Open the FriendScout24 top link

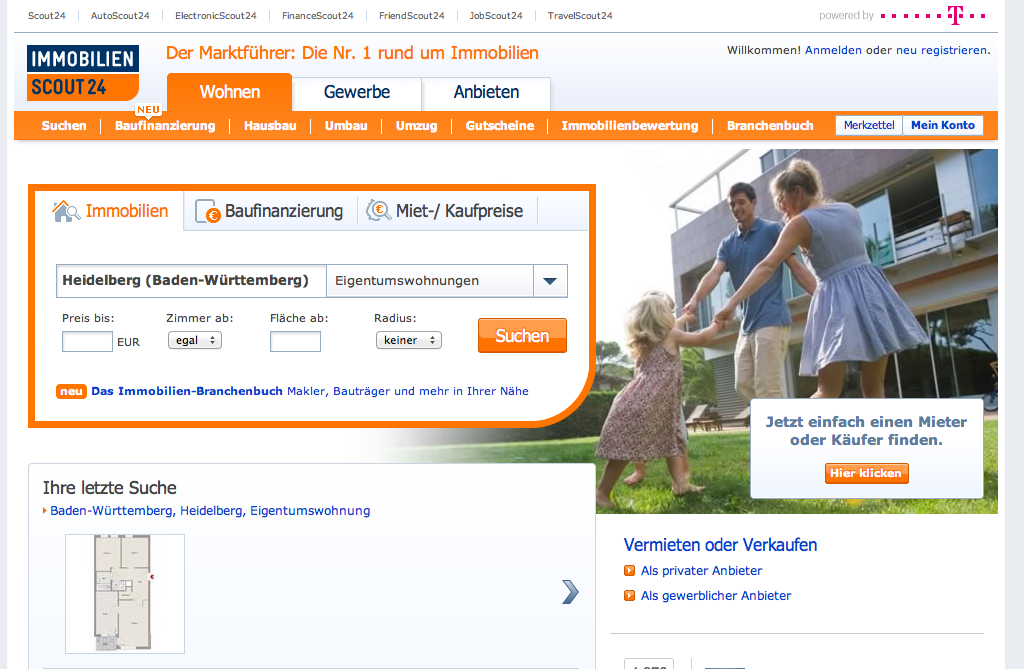click(x=411, y=16)
